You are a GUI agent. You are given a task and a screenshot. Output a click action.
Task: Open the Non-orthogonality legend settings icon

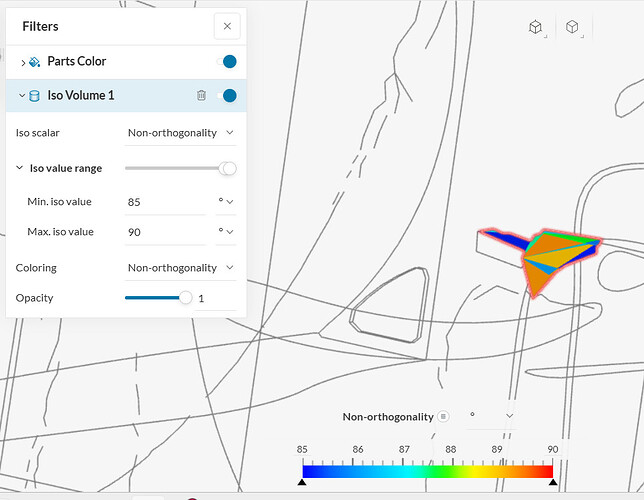(x=443, y=417)
